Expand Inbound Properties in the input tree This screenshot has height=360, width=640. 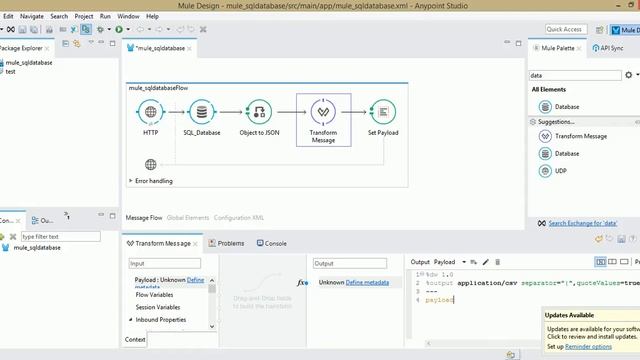click(x=131, y=320)
